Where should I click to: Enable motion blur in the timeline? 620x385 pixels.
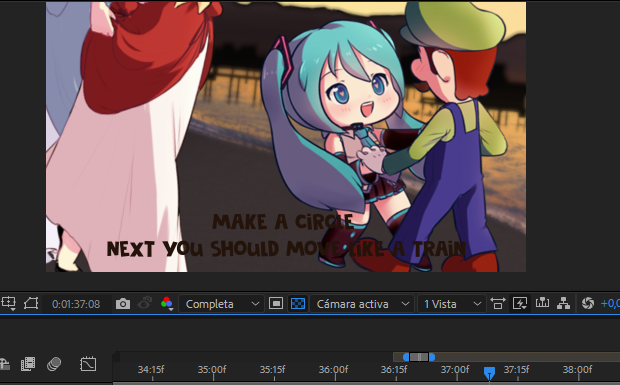pyautogui.click(x=54, y=364)
